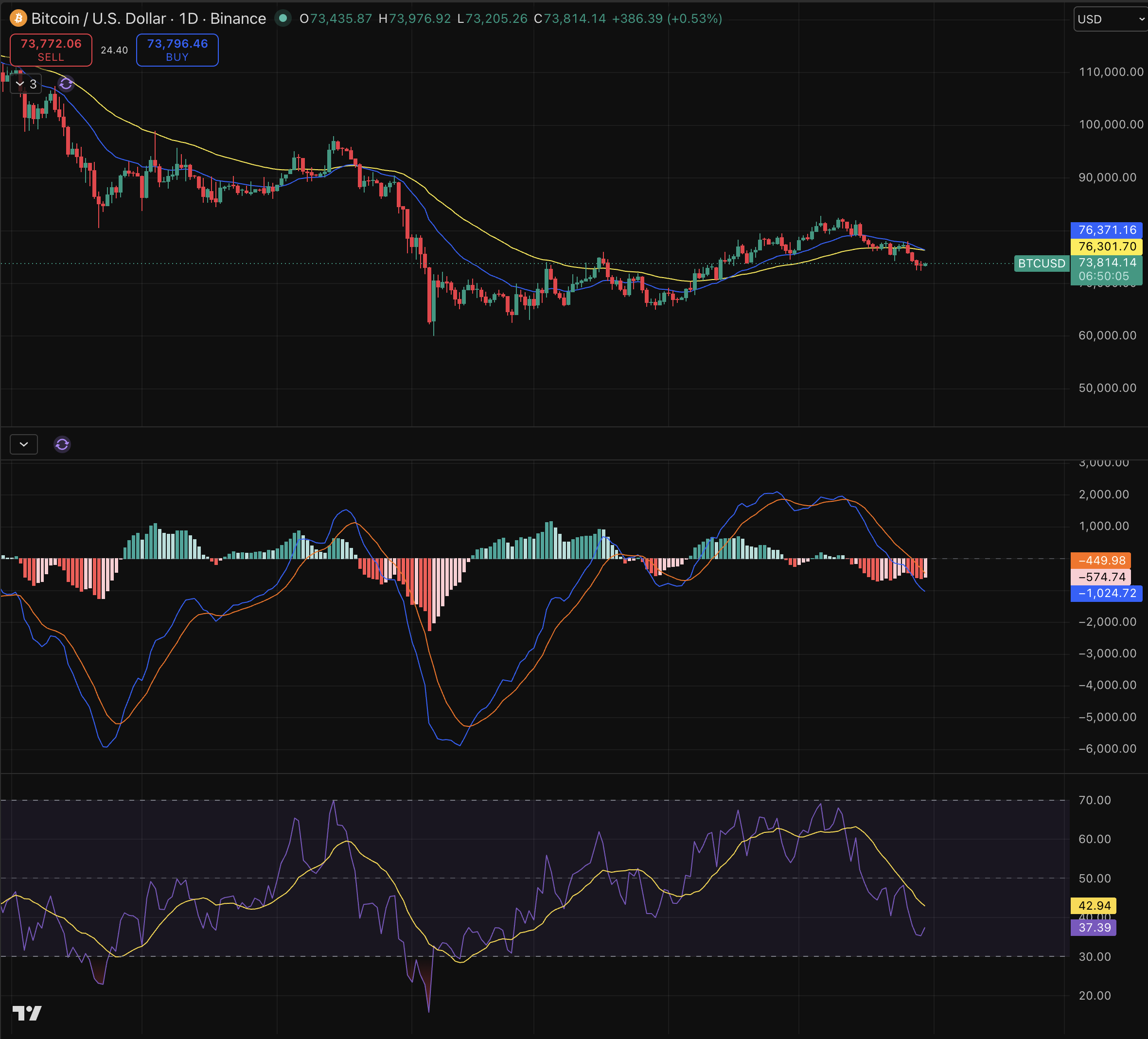The width and height of the screenshot is (1148, 1039).
Task: Click the yellow 76,301.70 moving average label
Action: [x=1107, y=247]
